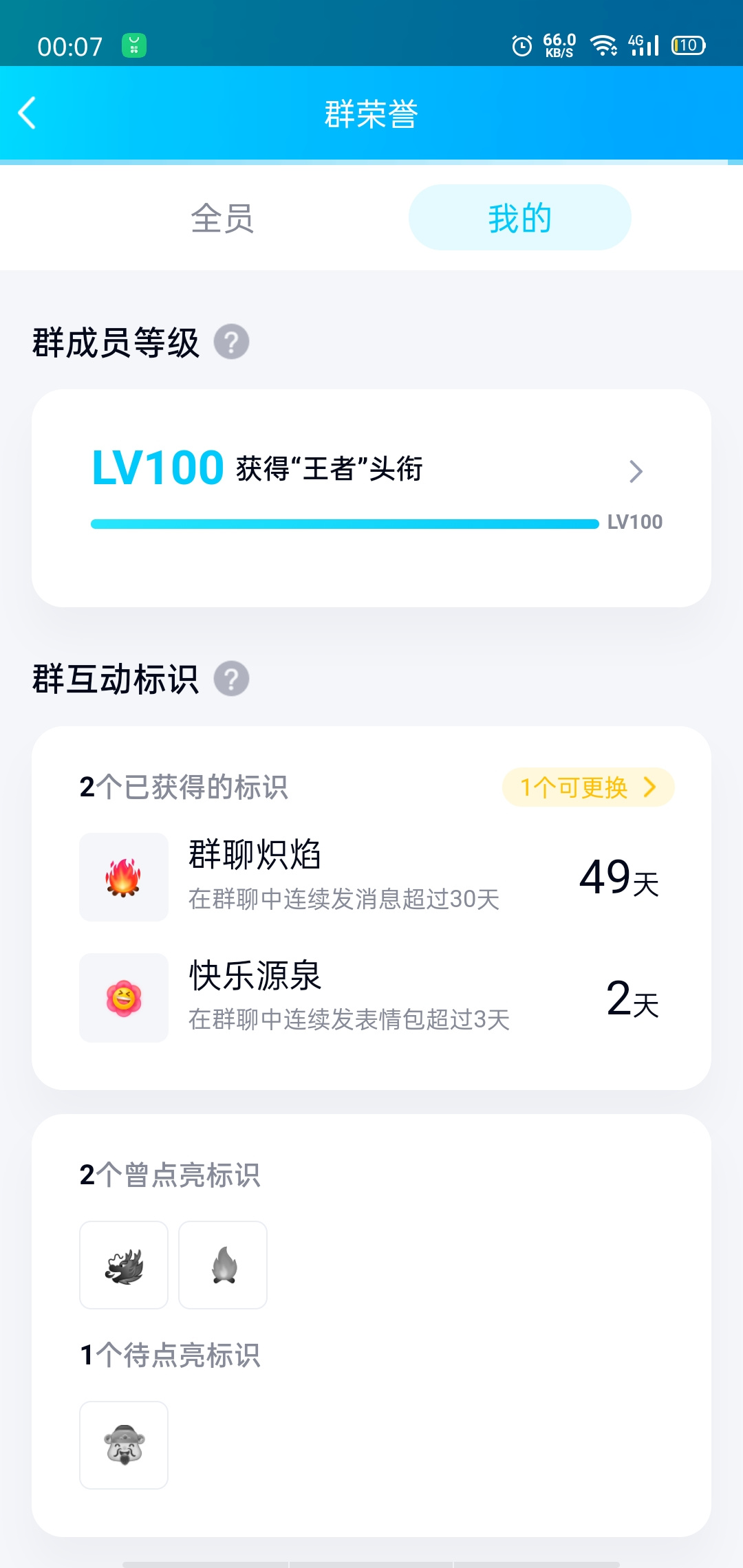Viewport: 743px width, 1568px height.
Task: Open help for 群互动标识
Action: [231, 679]
